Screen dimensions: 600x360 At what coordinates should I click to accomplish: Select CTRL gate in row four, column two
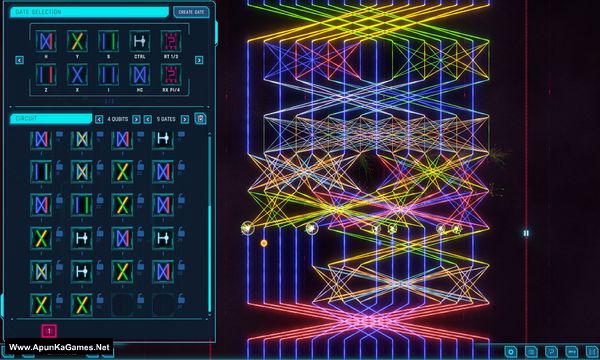point(82,238)
